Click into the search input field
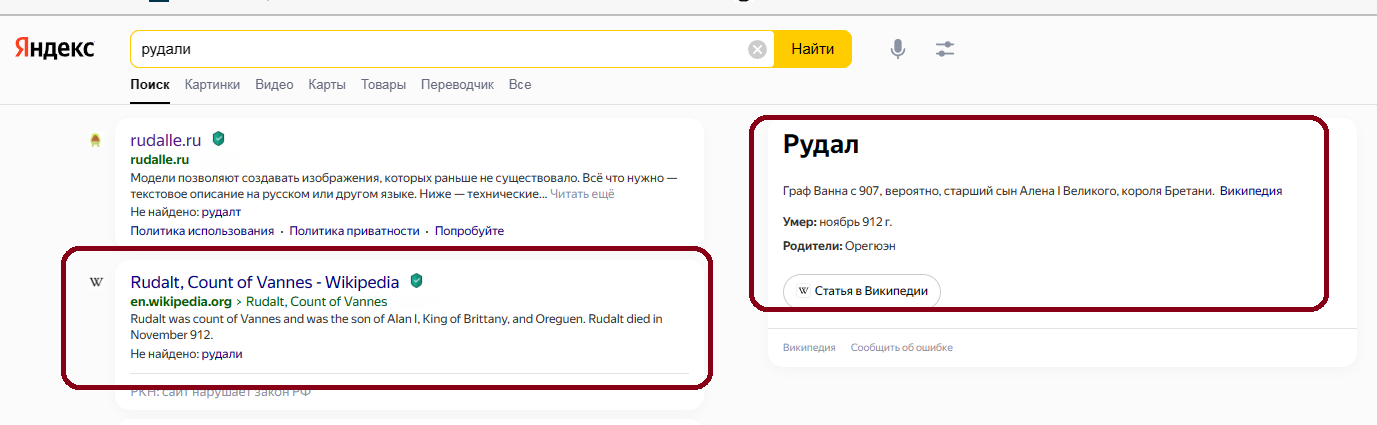 [440, 49]
